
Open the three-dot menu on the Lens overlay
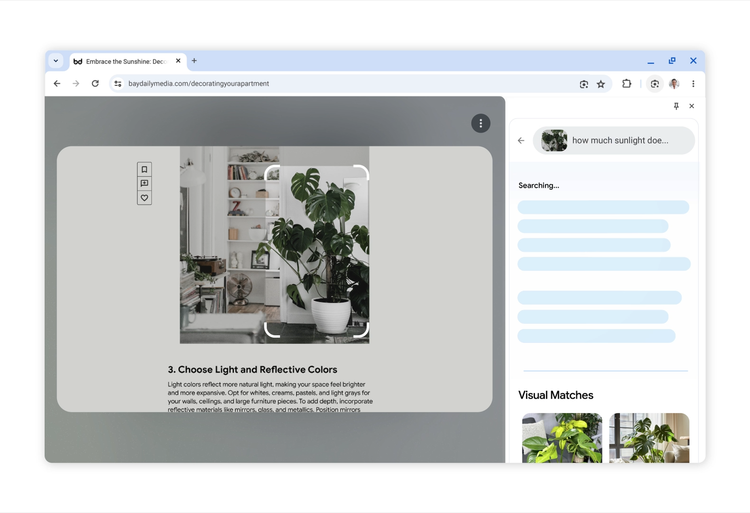coord(480,123)
